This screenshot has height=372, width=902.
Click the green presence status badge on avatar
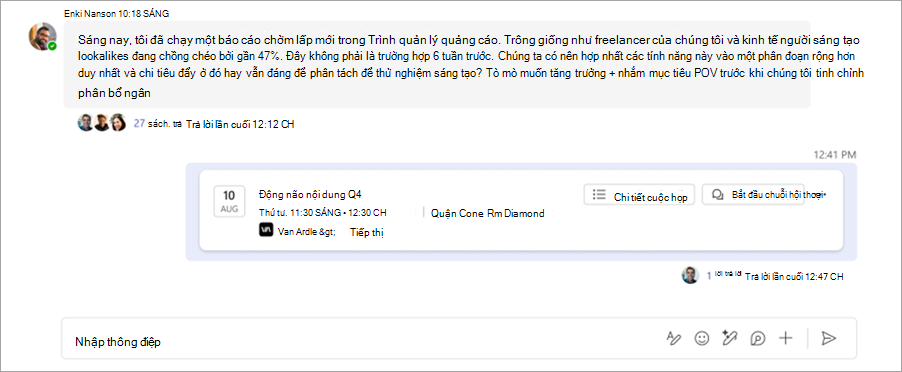coord(52,45)
